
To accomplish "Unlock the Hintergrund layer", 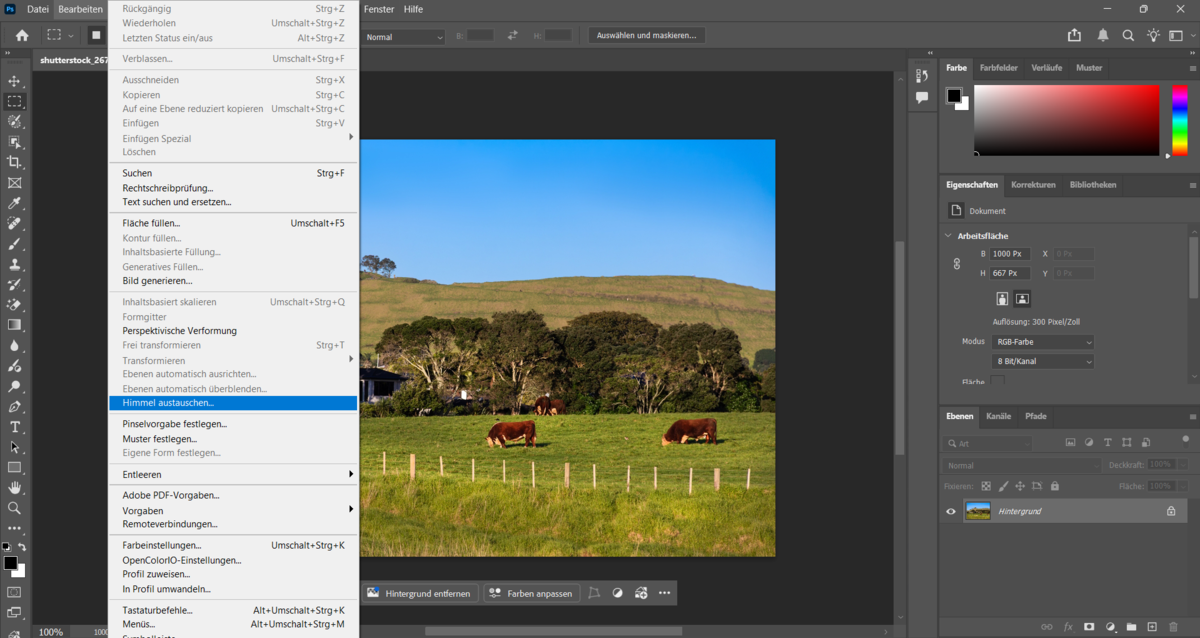I will tap(1170, 511).
